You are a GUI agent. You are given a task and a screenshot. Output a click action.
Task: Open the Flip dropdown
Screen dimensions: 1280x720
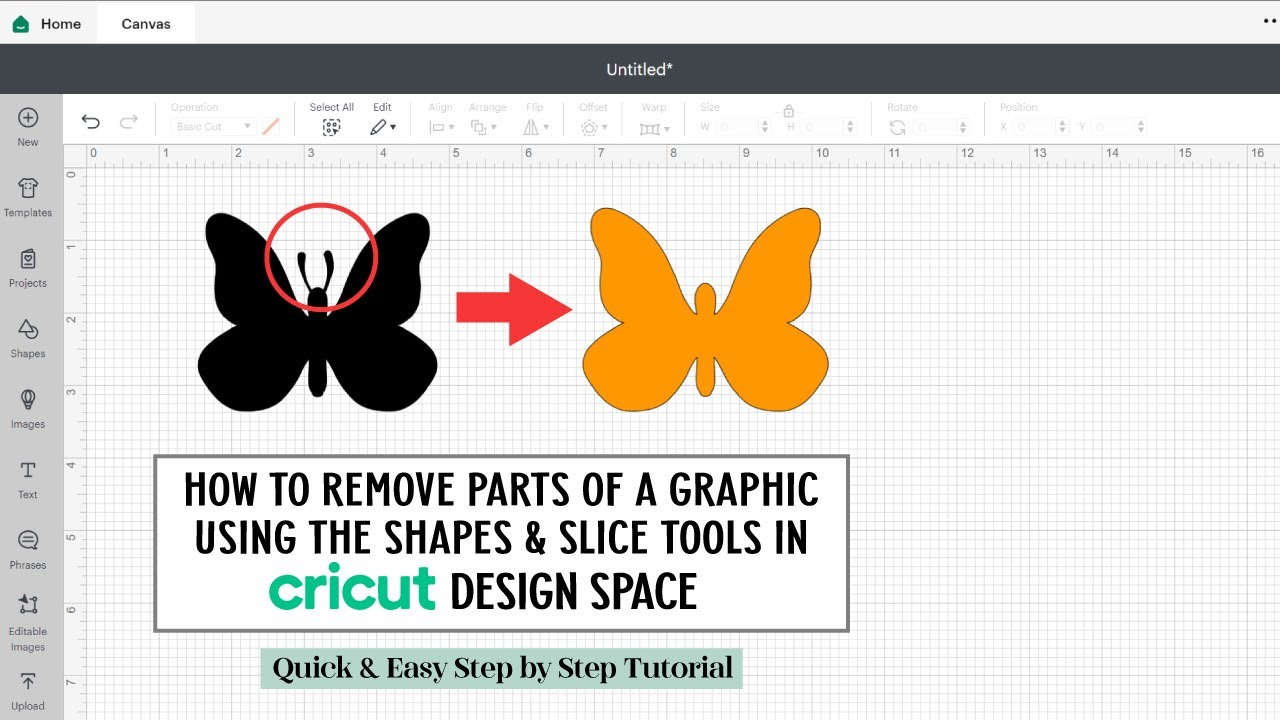click(536, 127)
